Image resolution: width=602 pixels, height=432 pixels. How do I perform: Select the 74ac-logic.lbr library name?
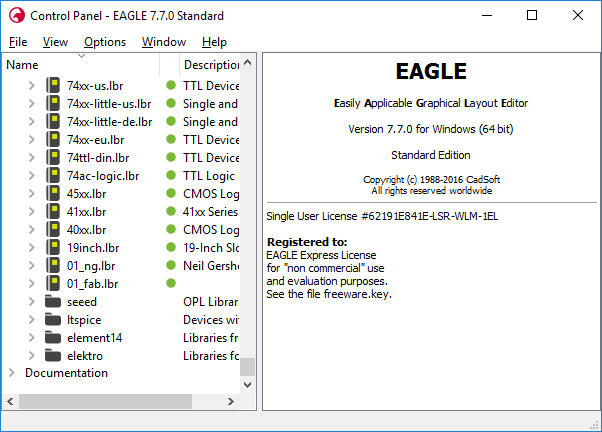[103, 176]
